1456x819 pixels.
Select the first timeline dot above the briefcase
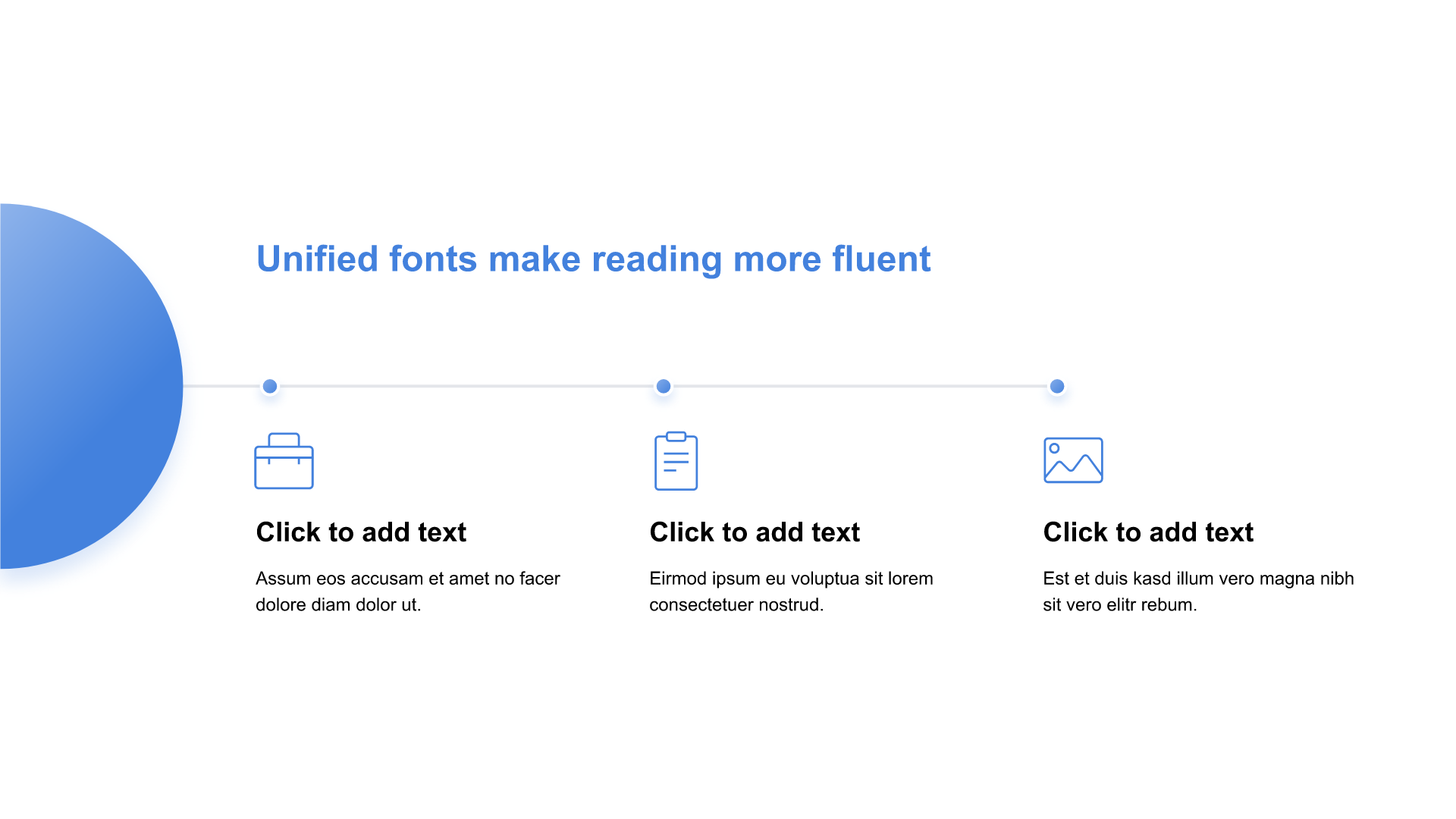tap(270, 386)
